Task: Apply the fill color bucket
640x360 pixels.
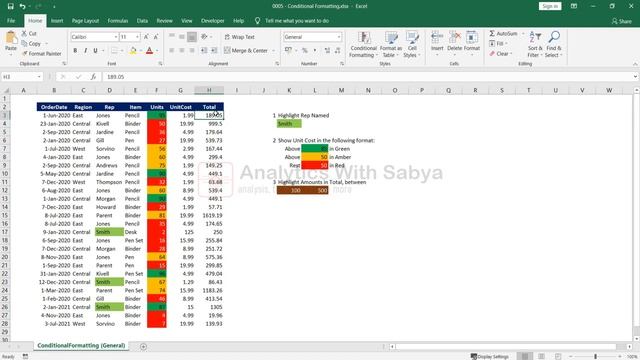Action: (x=133, y=51)
